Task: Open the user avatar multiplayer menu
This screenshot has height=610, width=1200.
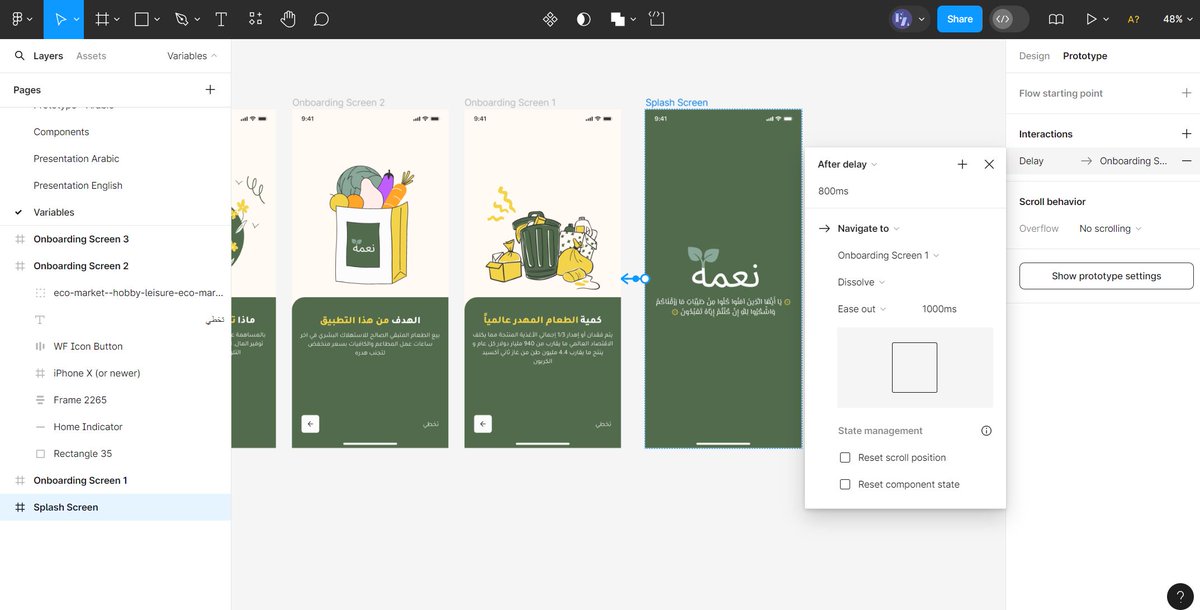Action: pyautogui.click(x=909, y=19)
